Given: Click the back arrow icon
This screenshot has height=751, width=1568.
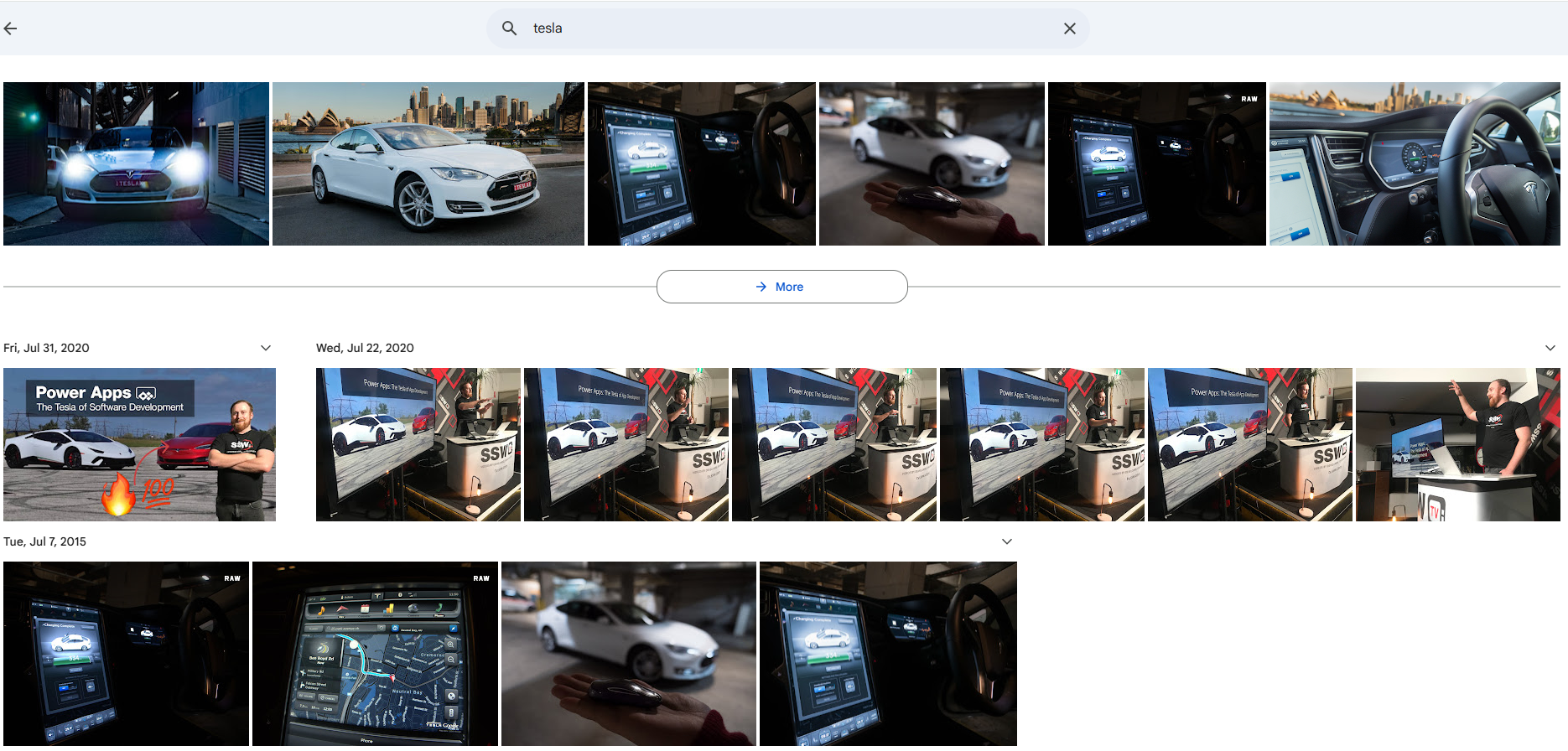Looking at the screenshot, I should click(x=11, y=28).
